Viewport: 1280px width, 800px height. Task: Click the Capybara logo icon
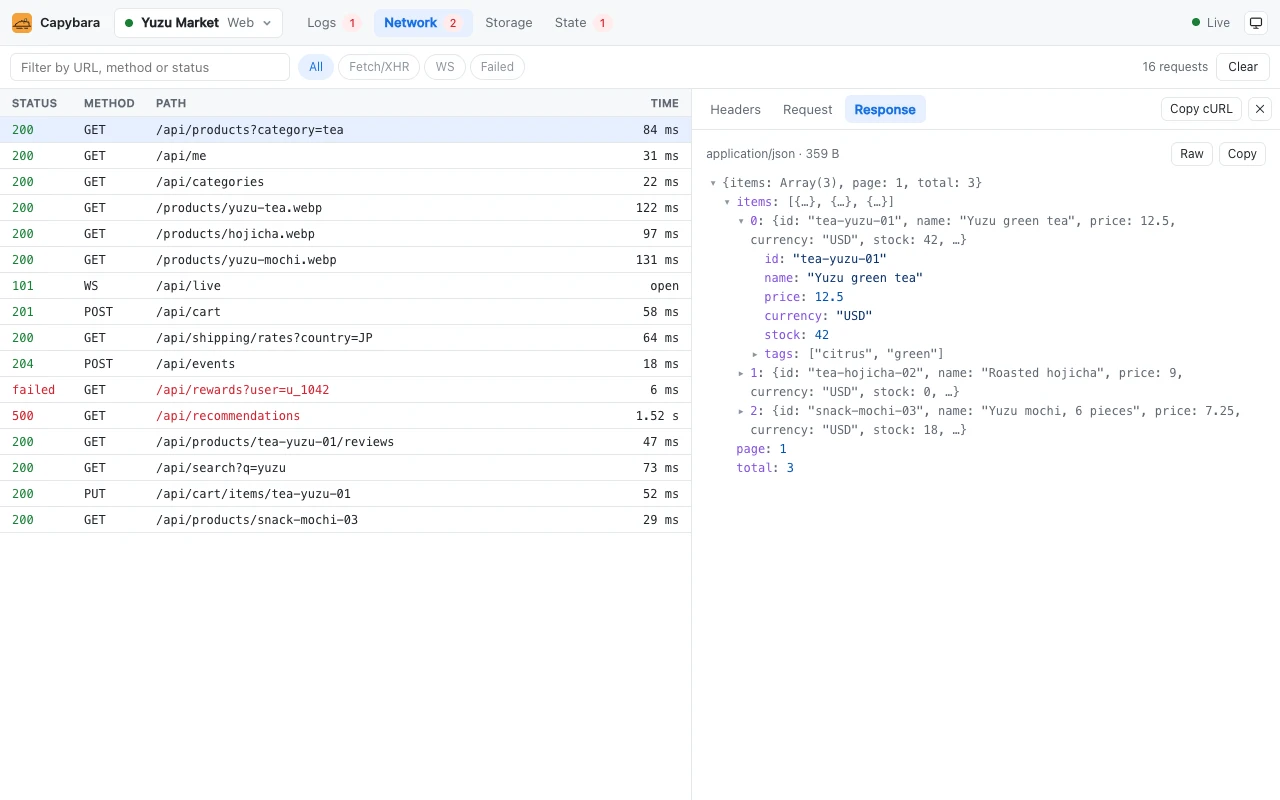click(x=22, y=23)
